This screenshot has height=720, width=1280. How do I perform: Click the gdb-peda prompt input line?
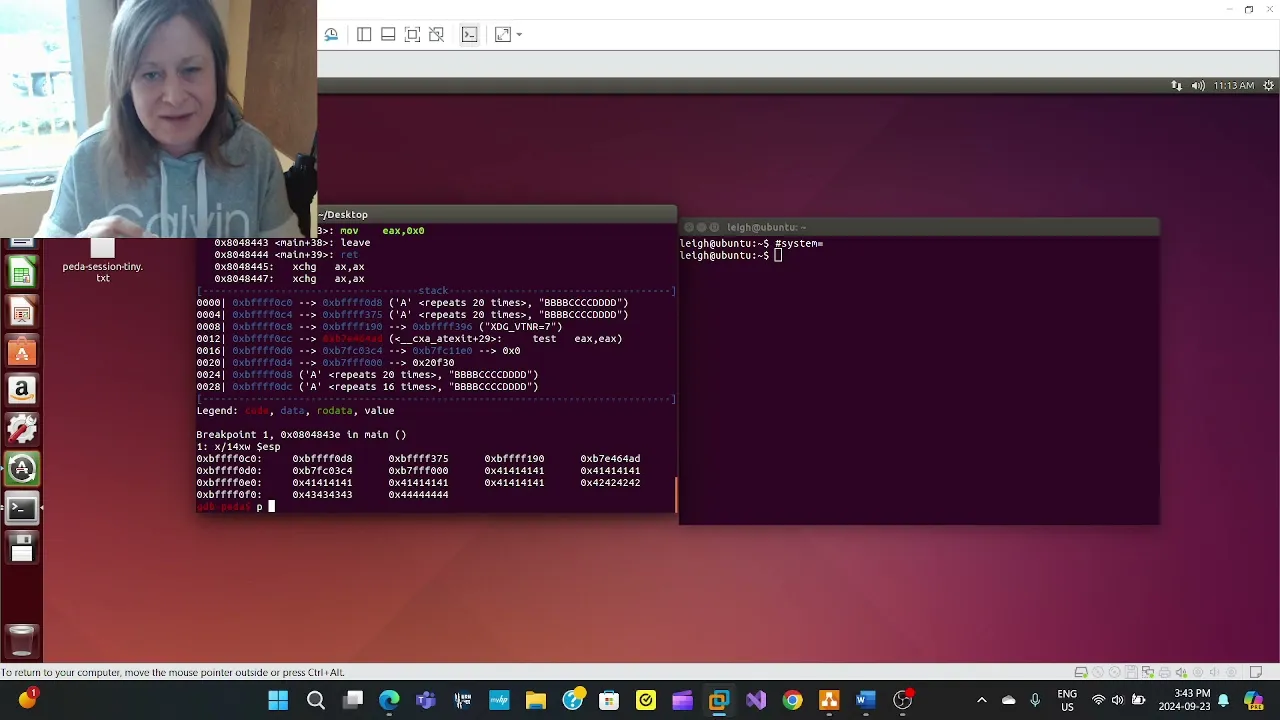click(x=436, y=507)
